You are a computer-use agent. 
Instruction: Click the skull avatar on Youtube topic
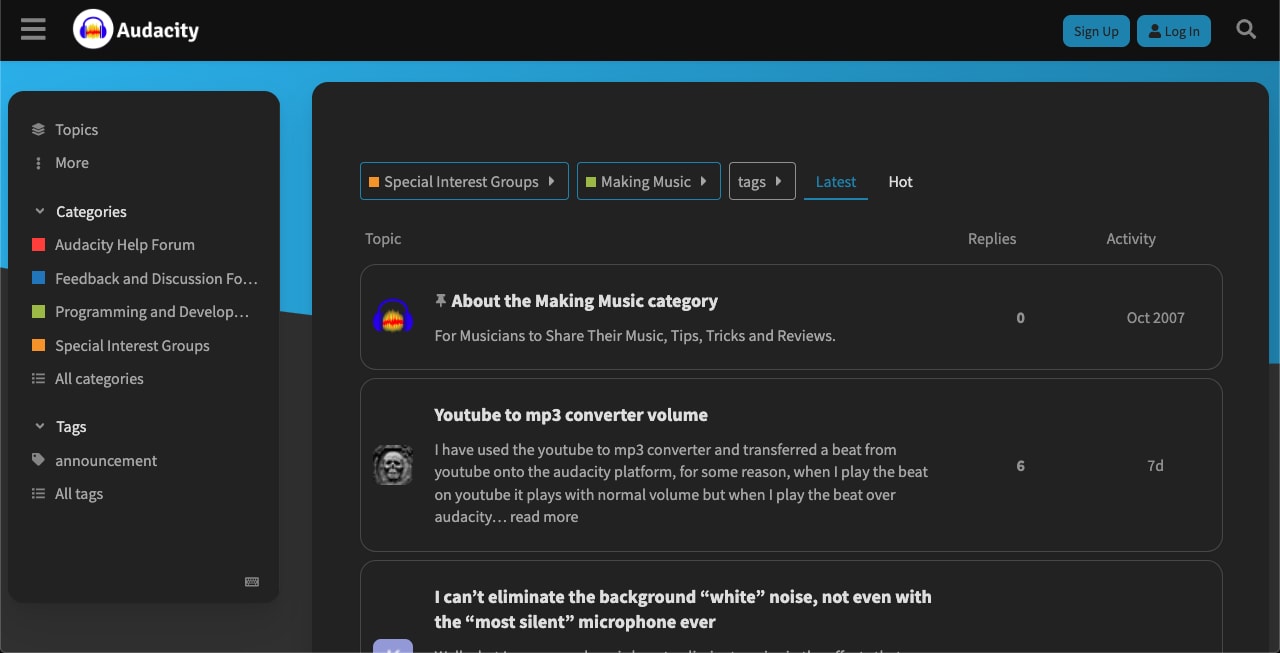click(x=393, y=465)
